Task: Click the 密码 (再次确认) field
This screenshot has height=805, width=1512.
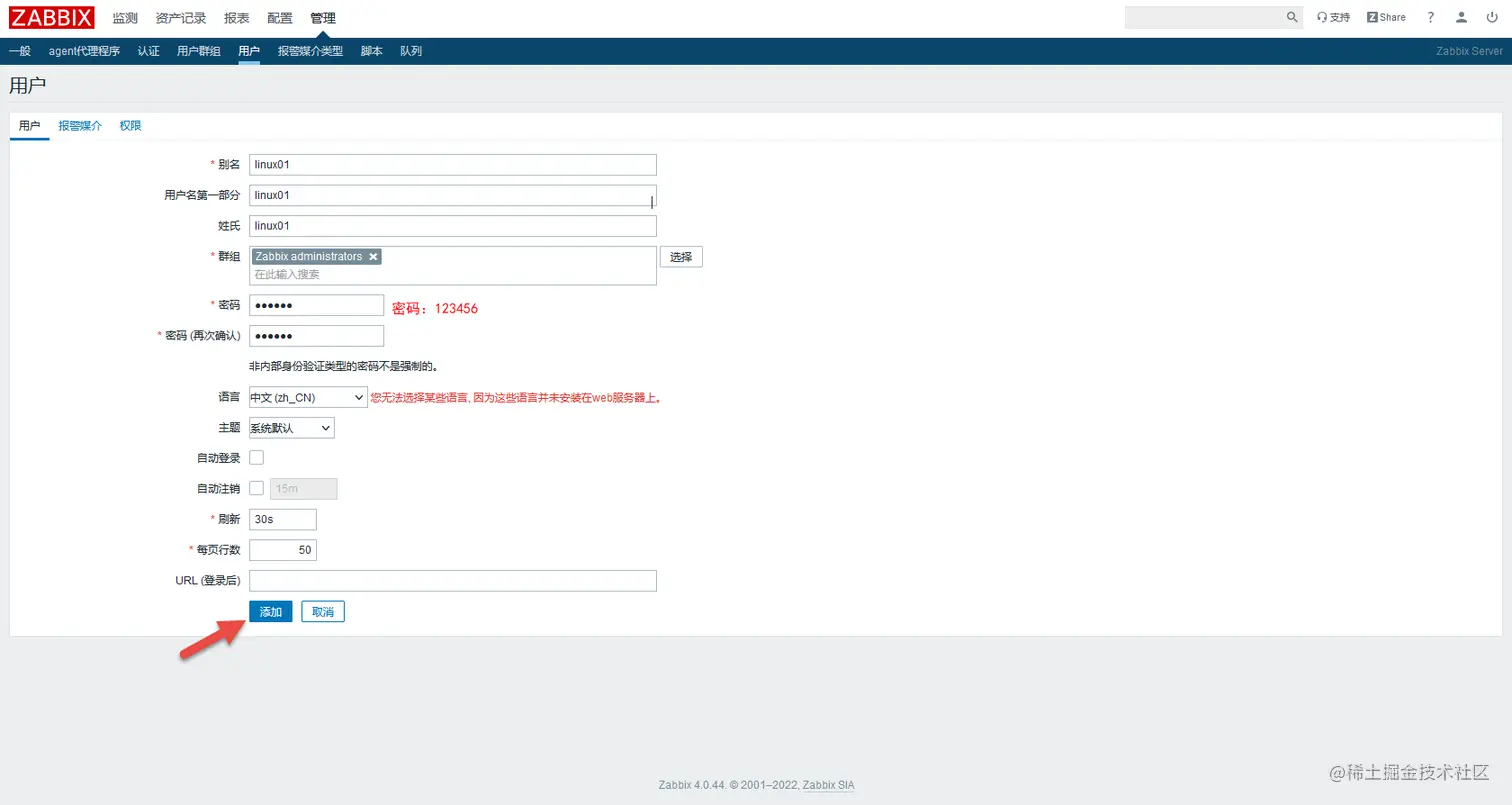Action: coord(316,336)
